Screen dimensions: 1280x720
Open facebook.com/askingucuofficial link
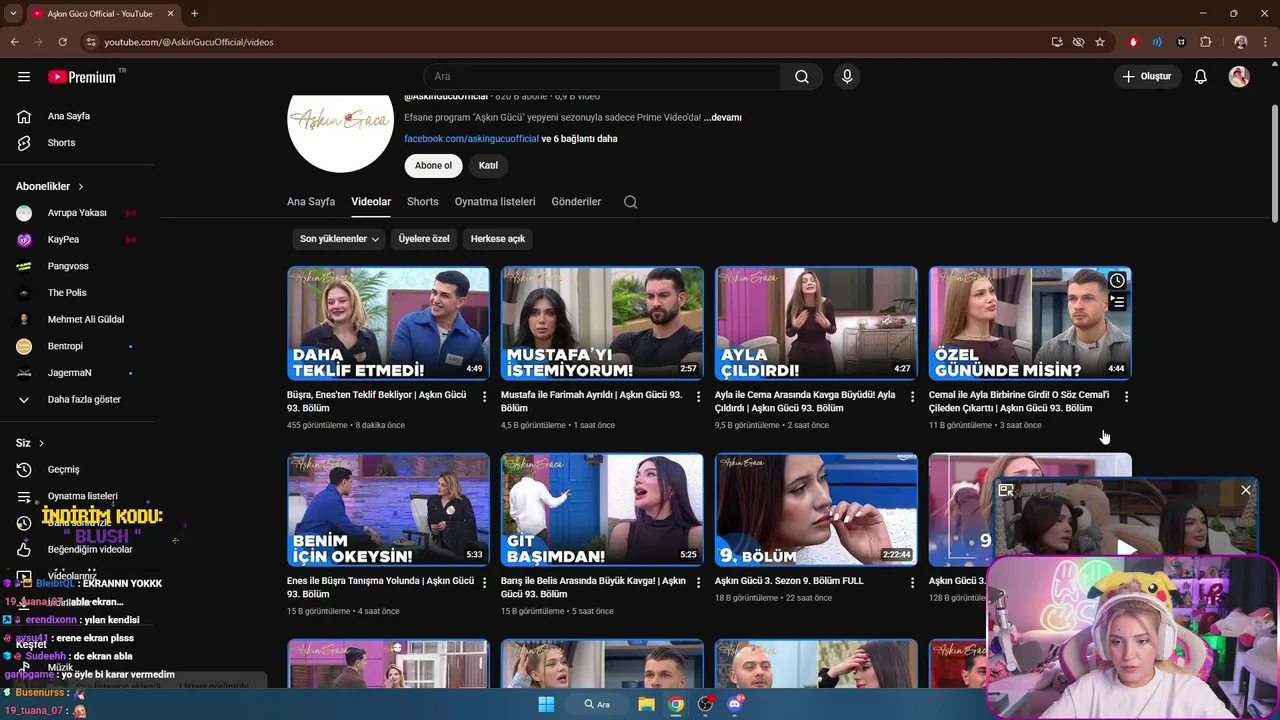[471, 139]
